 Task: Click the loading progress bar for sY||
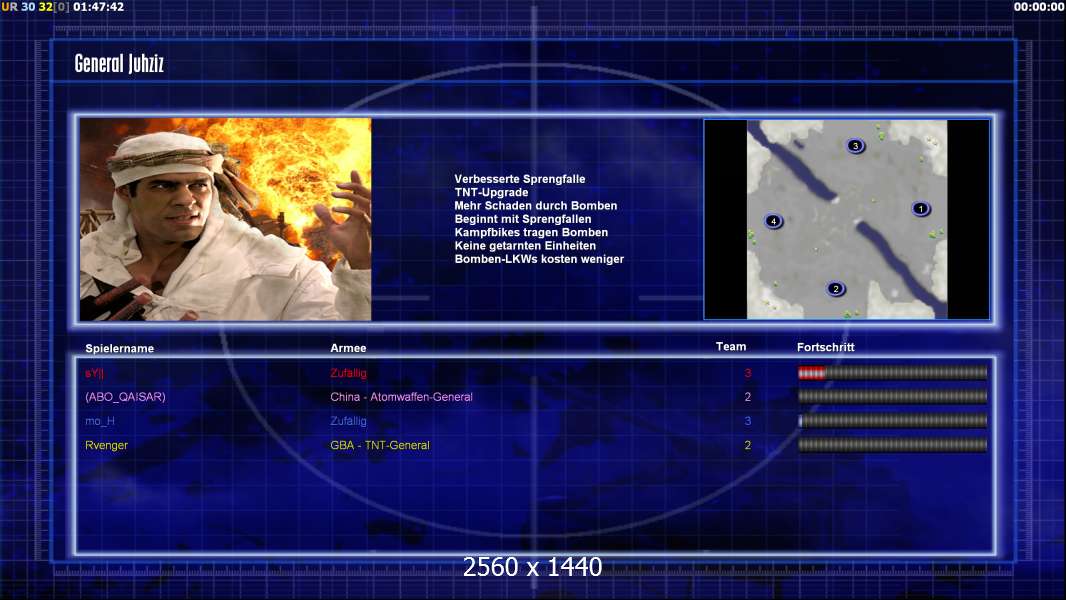coord(892,372)
